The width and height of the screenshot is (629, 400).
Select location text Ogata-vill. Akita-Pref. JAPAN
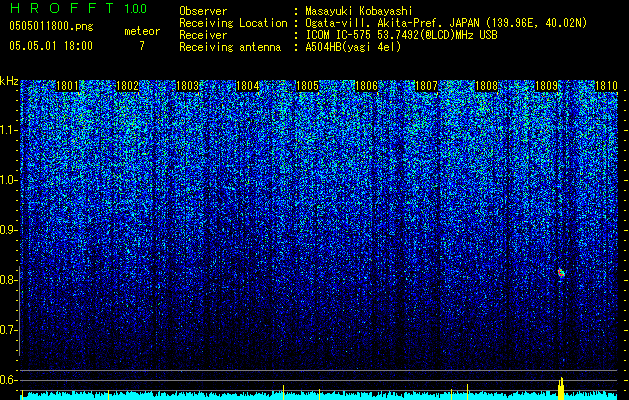393,23
